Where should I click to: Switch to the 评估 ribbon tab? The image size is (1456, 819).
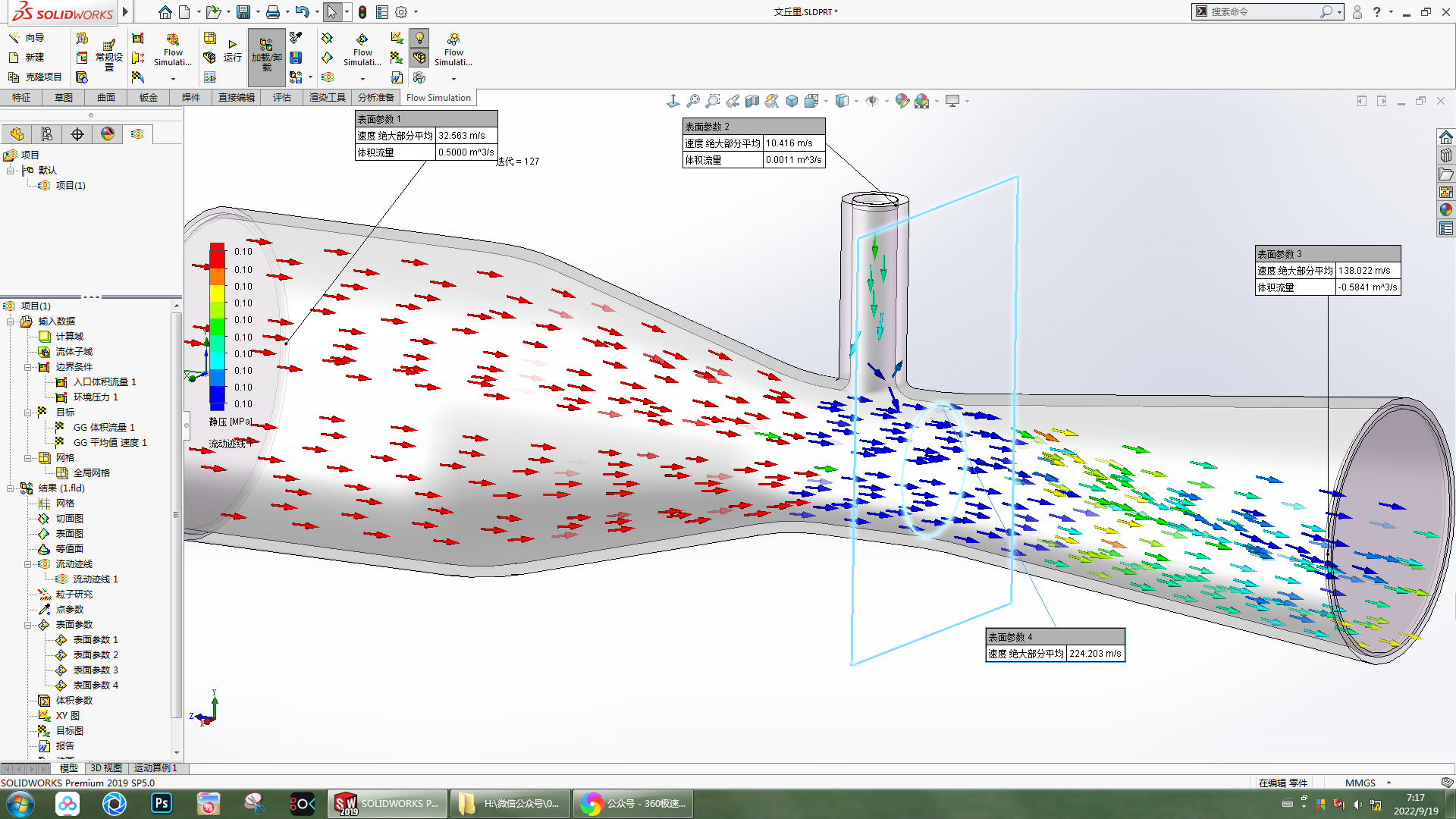282,97
